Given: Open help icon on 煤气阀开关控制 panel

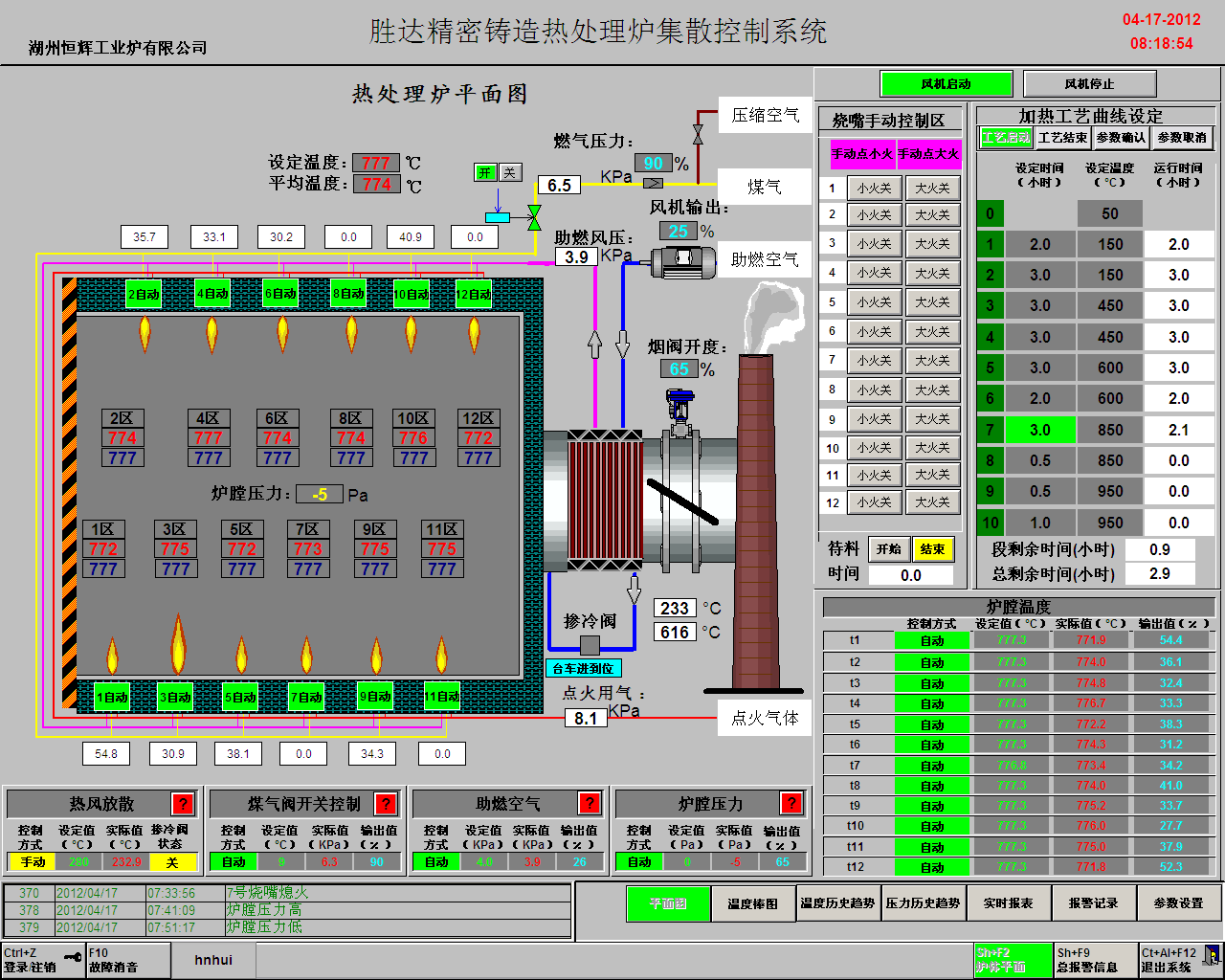Looking at the screenshot, I should (x=386, y=804).
